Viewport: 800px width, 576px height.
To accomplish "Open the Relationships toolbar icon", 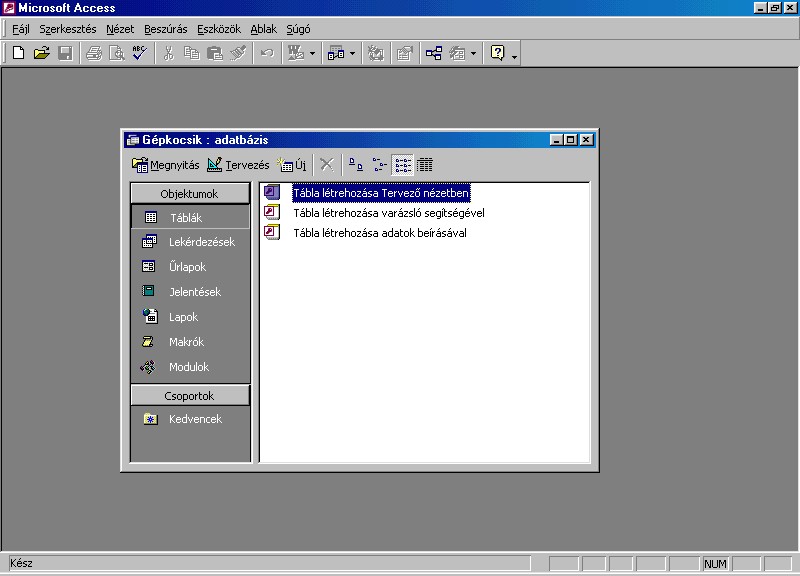I will click(434, 53).
